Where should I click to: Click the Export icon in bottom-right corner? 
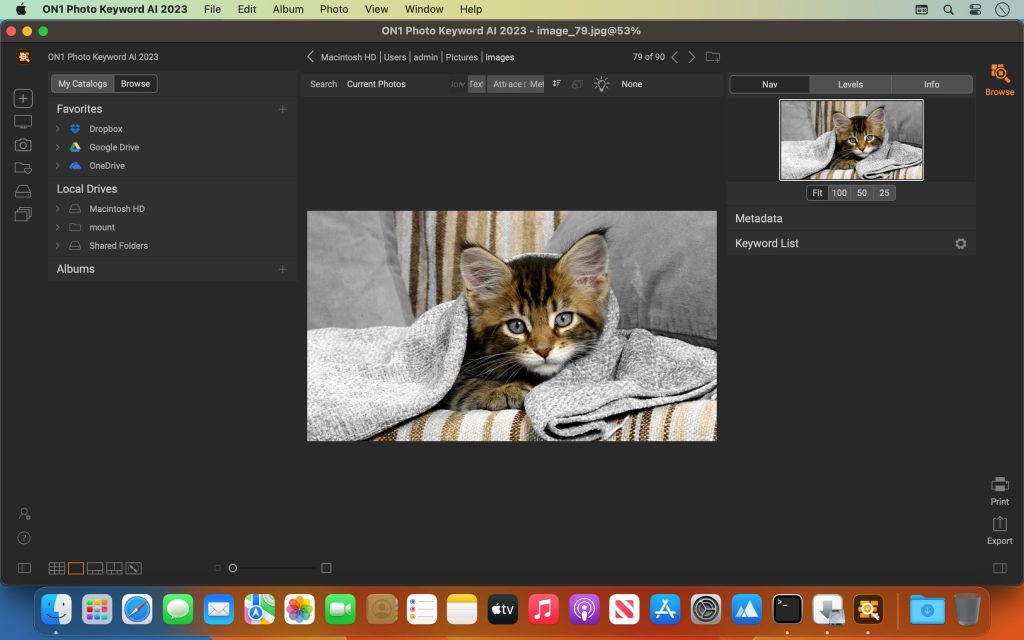point(999,523)
